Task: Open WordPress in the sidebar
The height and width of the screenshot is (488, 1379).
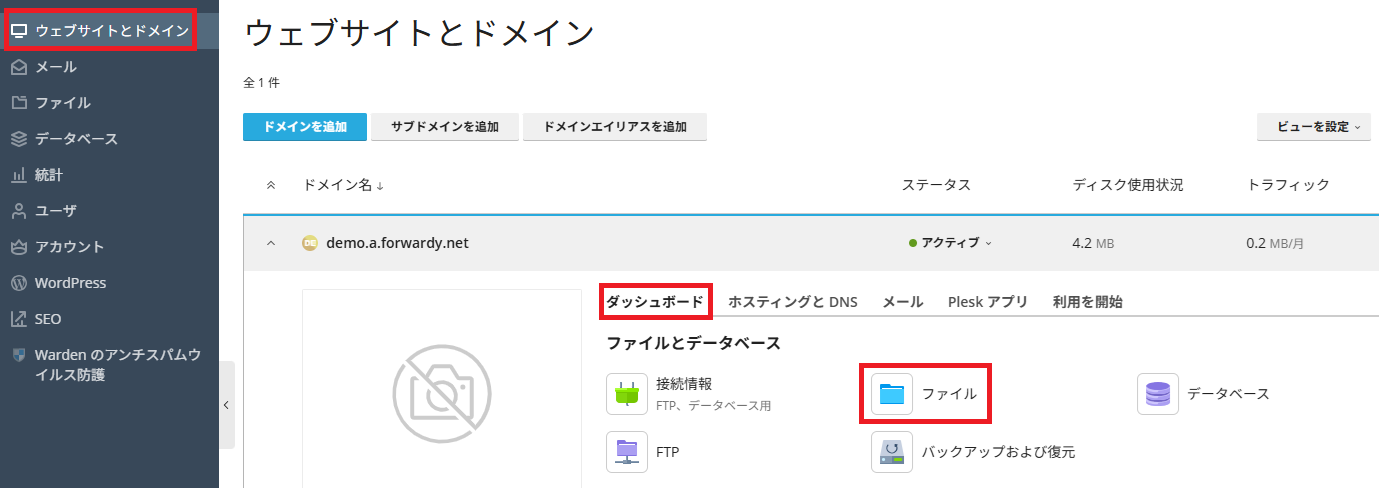Action: click(x=70, y=283)
